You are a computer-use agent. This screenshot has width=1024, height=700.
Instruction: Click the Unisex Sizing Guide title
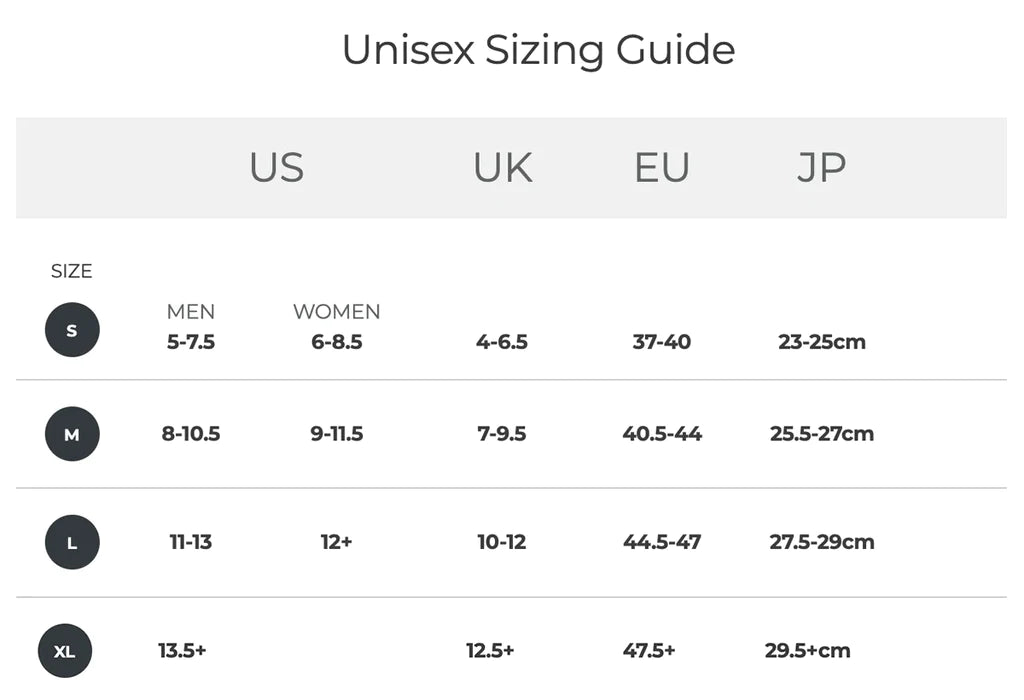(x=538, y=50)
